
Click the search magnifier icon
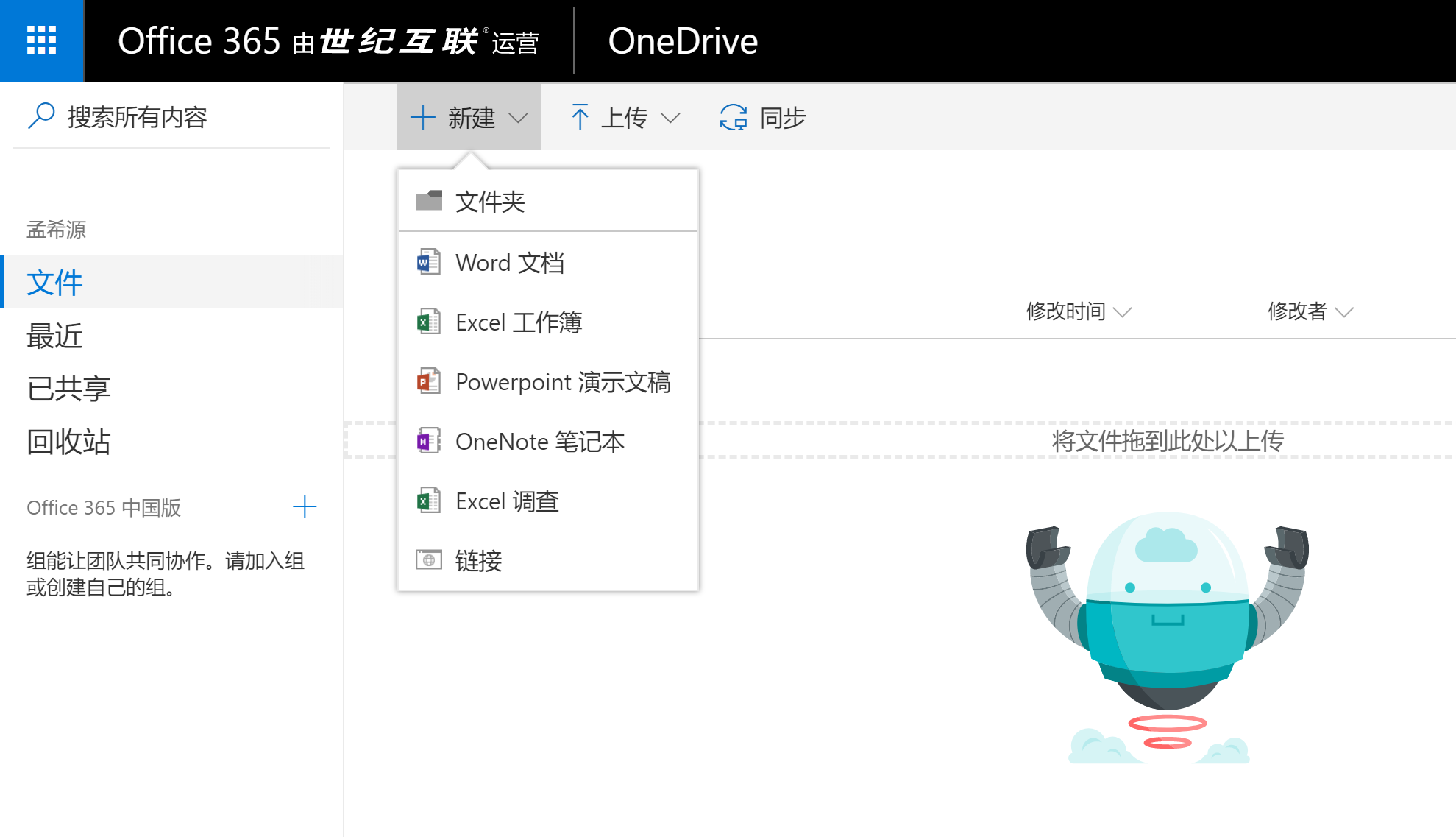[41, 116]
